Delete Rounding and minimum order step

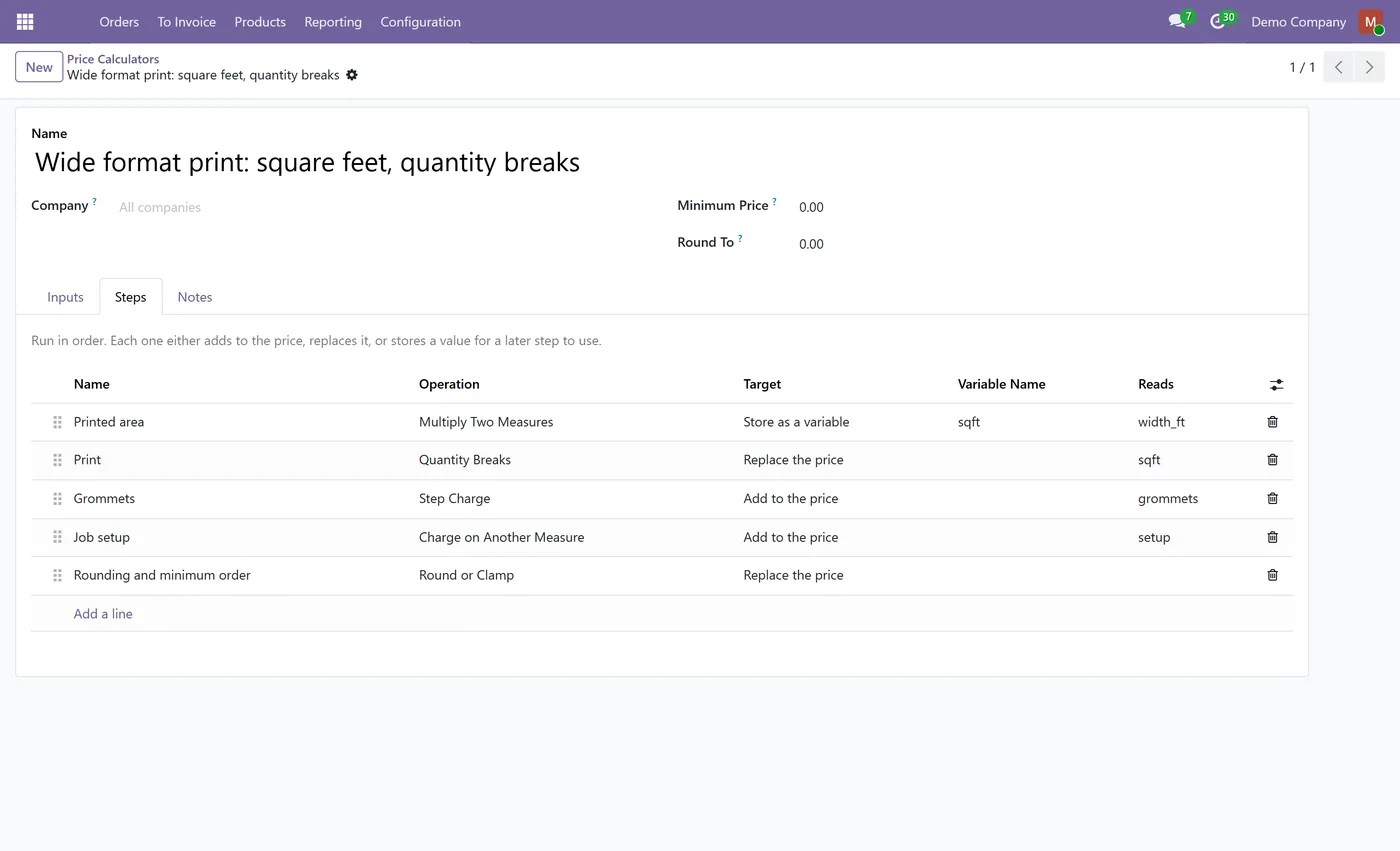tap(1272, 575)
